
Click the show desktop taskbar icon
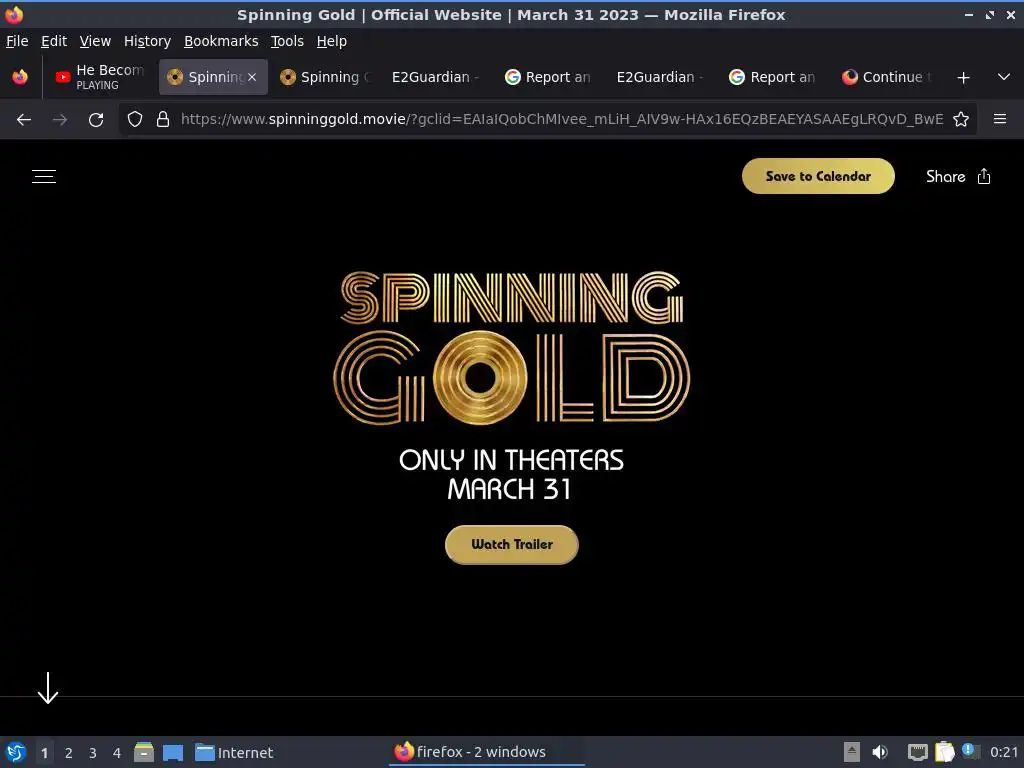click(x=172, y=752)
